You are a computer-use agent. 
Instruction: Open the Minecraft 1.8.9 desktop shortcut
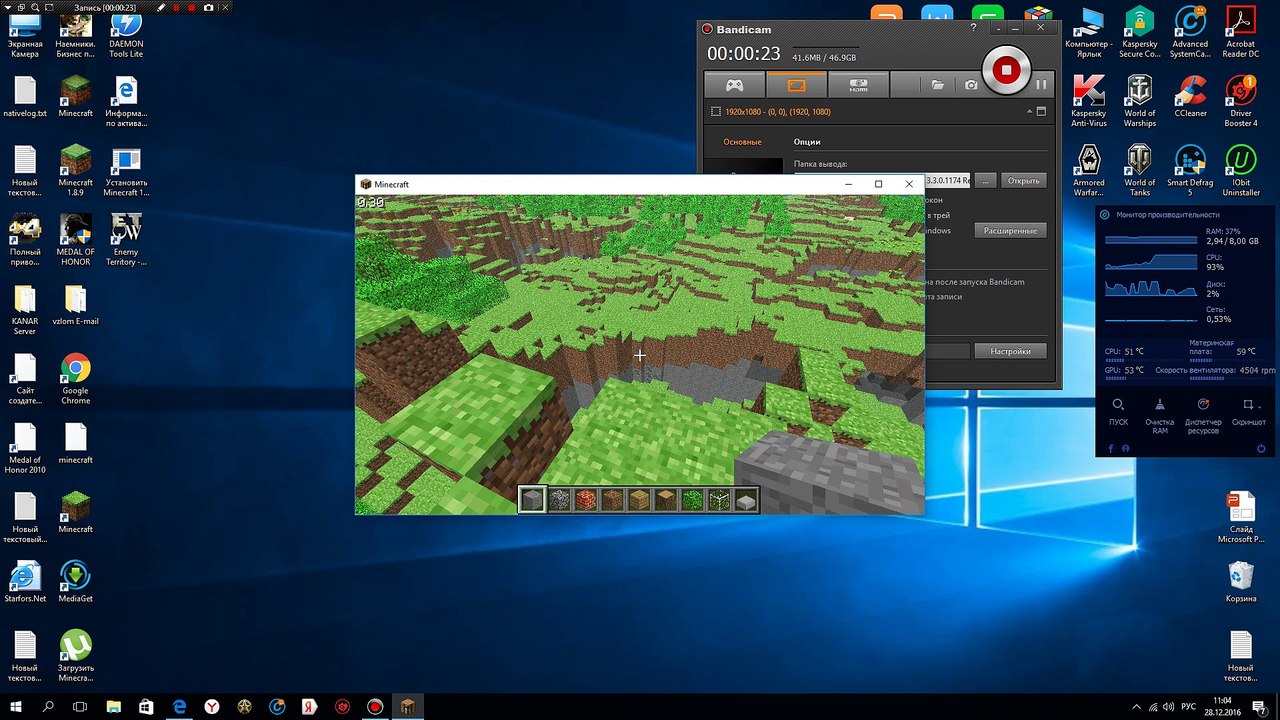pos(75,171)
